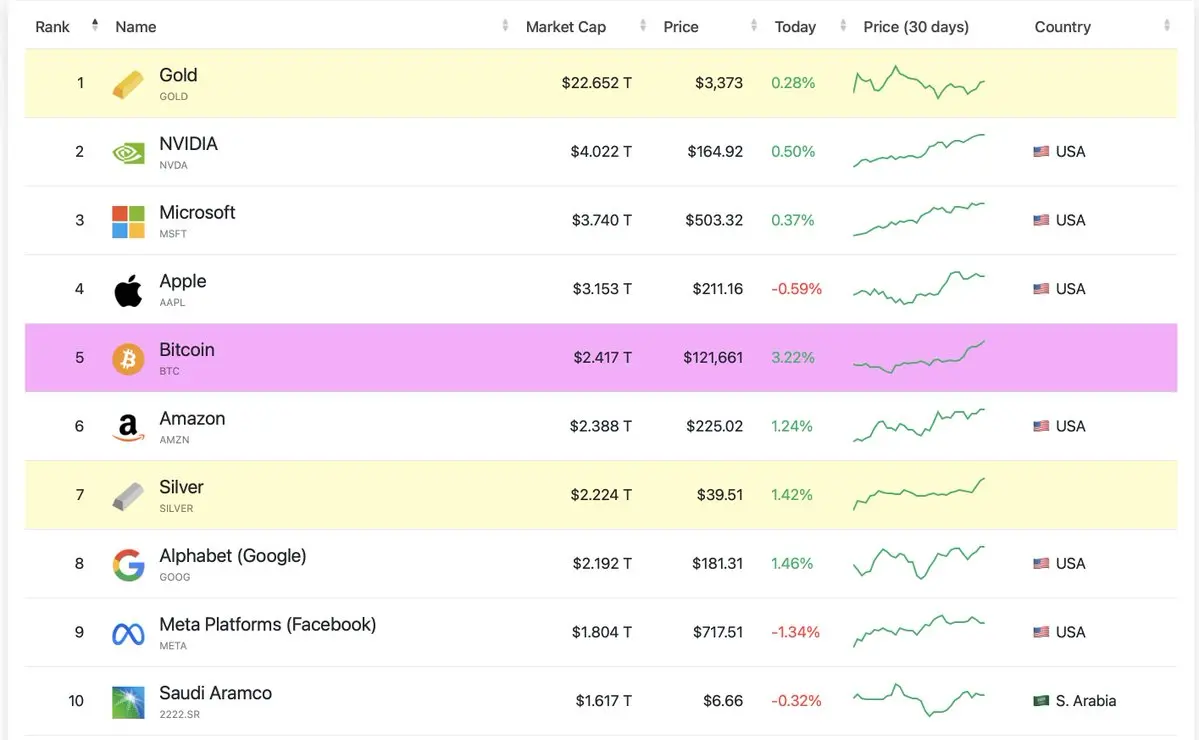Open the Gold asset link

[x=178, y=75]
